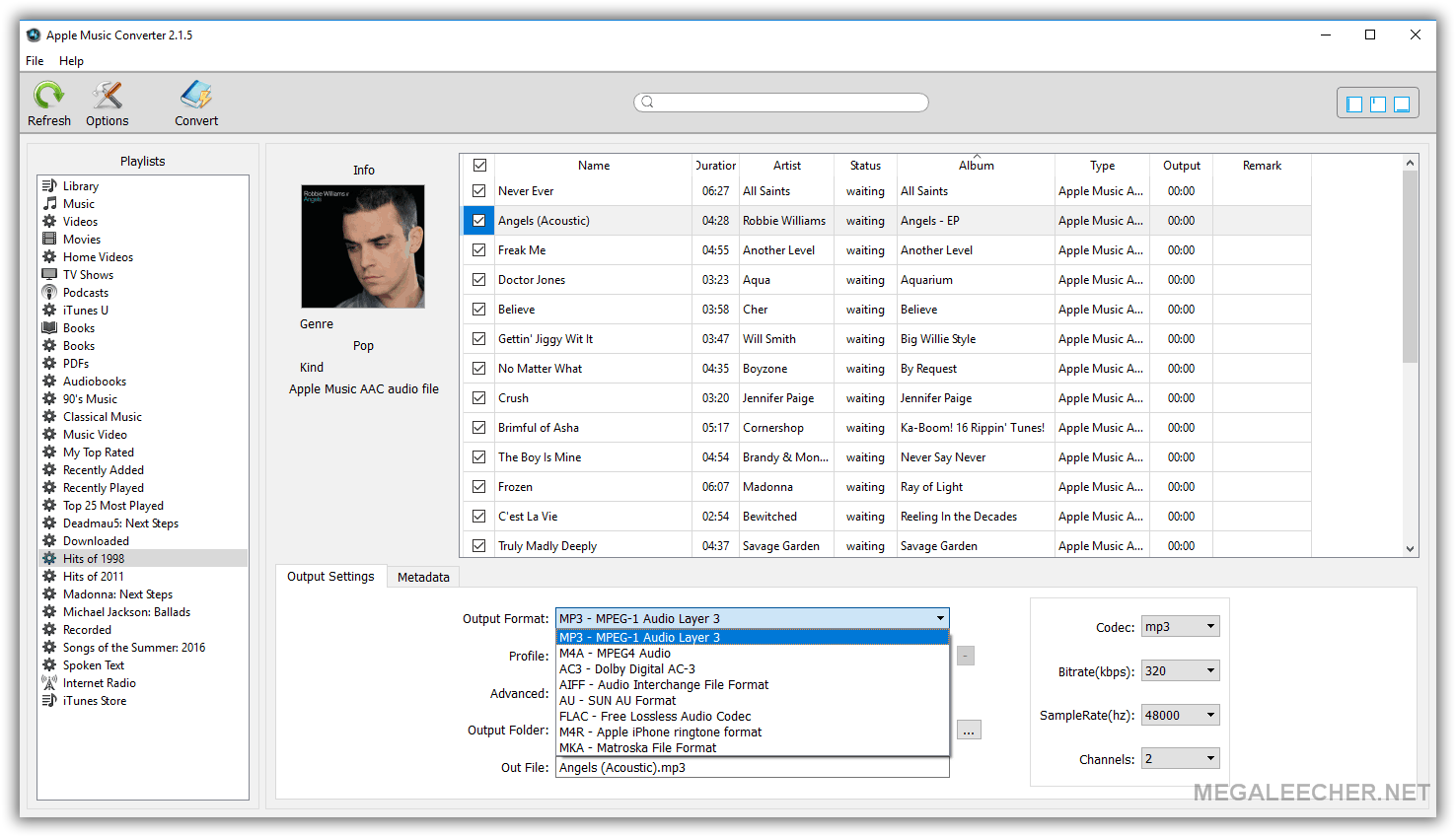Switch to the Metadata tab
Viewport: 1456px width, 837px height.
[423, 577]
